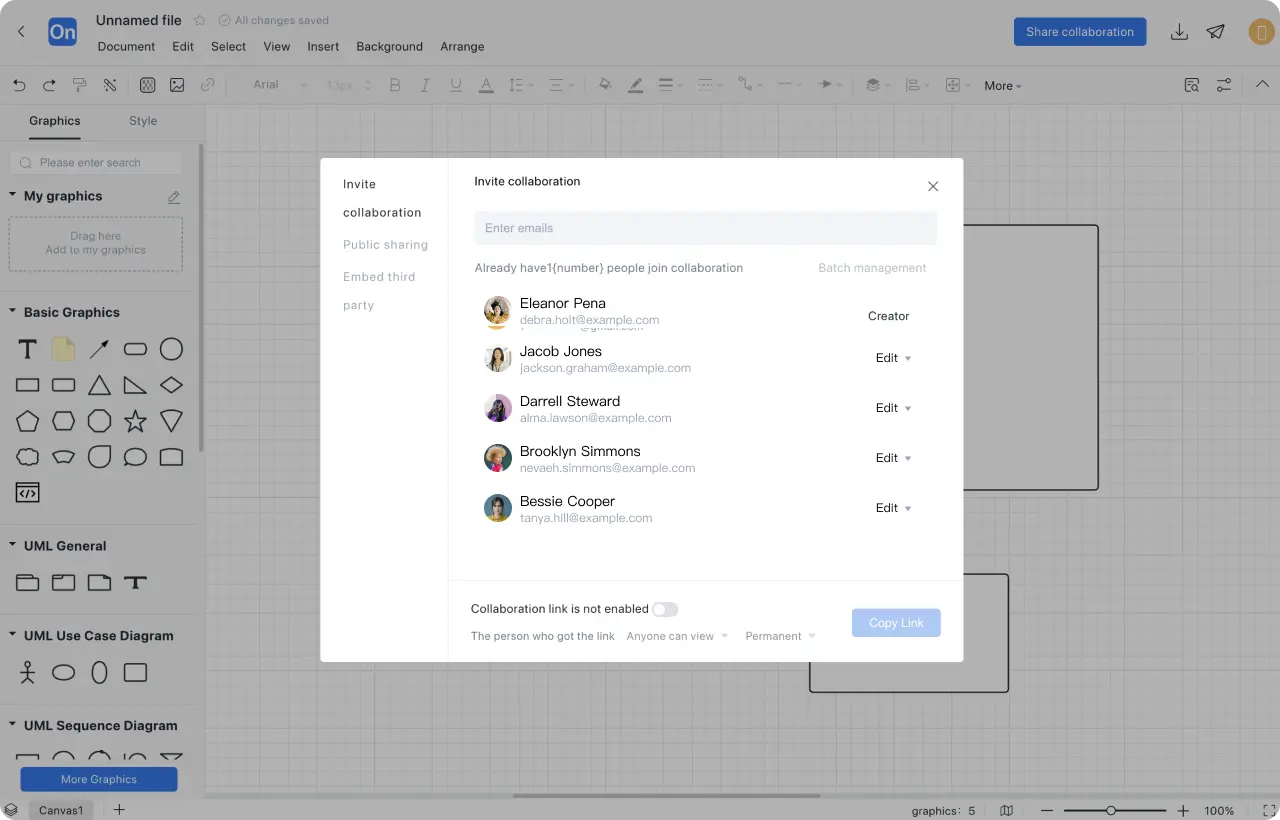The image size is (1280, 820).
Task: Click the undo arrow icon
Action: click(19, 86)
